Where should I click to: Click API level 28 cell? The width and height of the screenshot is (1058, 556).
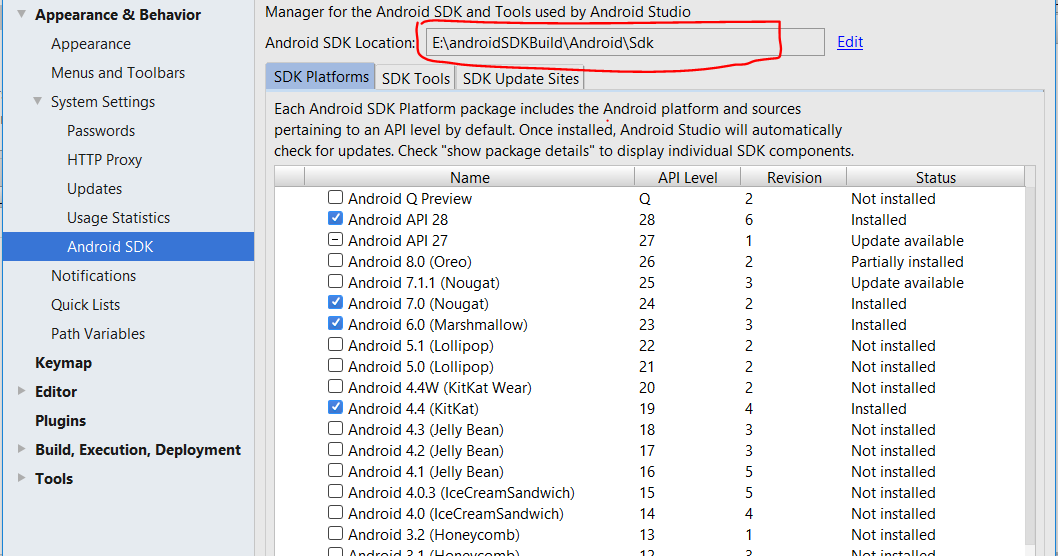click(x=646, y=220)
